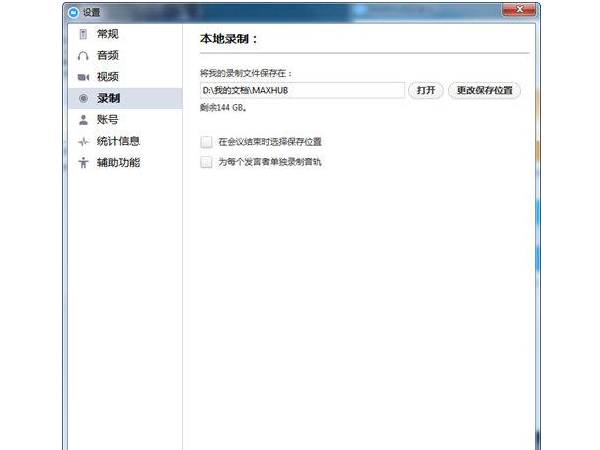Show the 统计信息 tab label
Screen dimensions: 600x450
pyautogui.click(x=118, y=141)
